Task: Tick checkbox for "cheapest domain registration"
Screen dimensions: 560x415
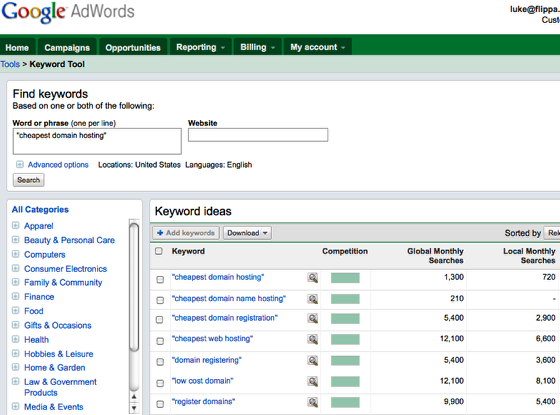Action: point(160,320)
